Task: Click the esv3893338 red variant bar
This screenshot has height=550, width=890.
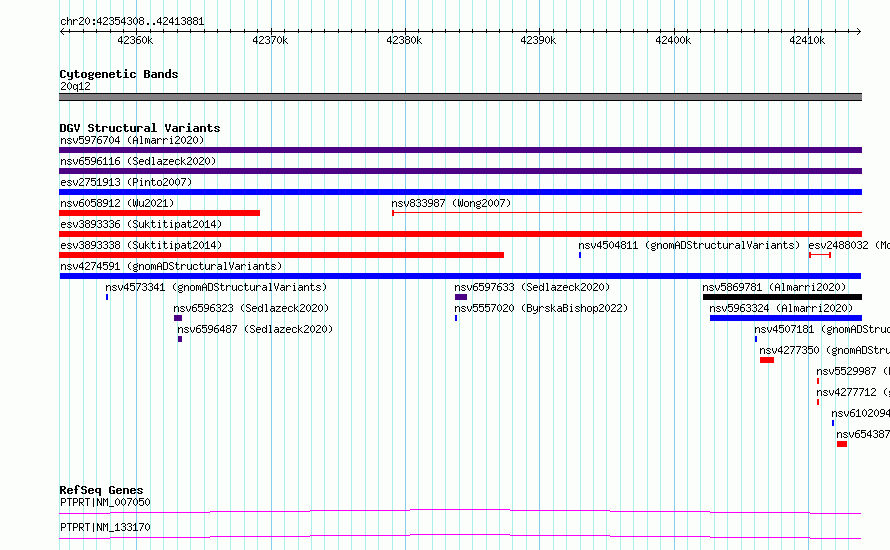Action: (x=282, y=255)
